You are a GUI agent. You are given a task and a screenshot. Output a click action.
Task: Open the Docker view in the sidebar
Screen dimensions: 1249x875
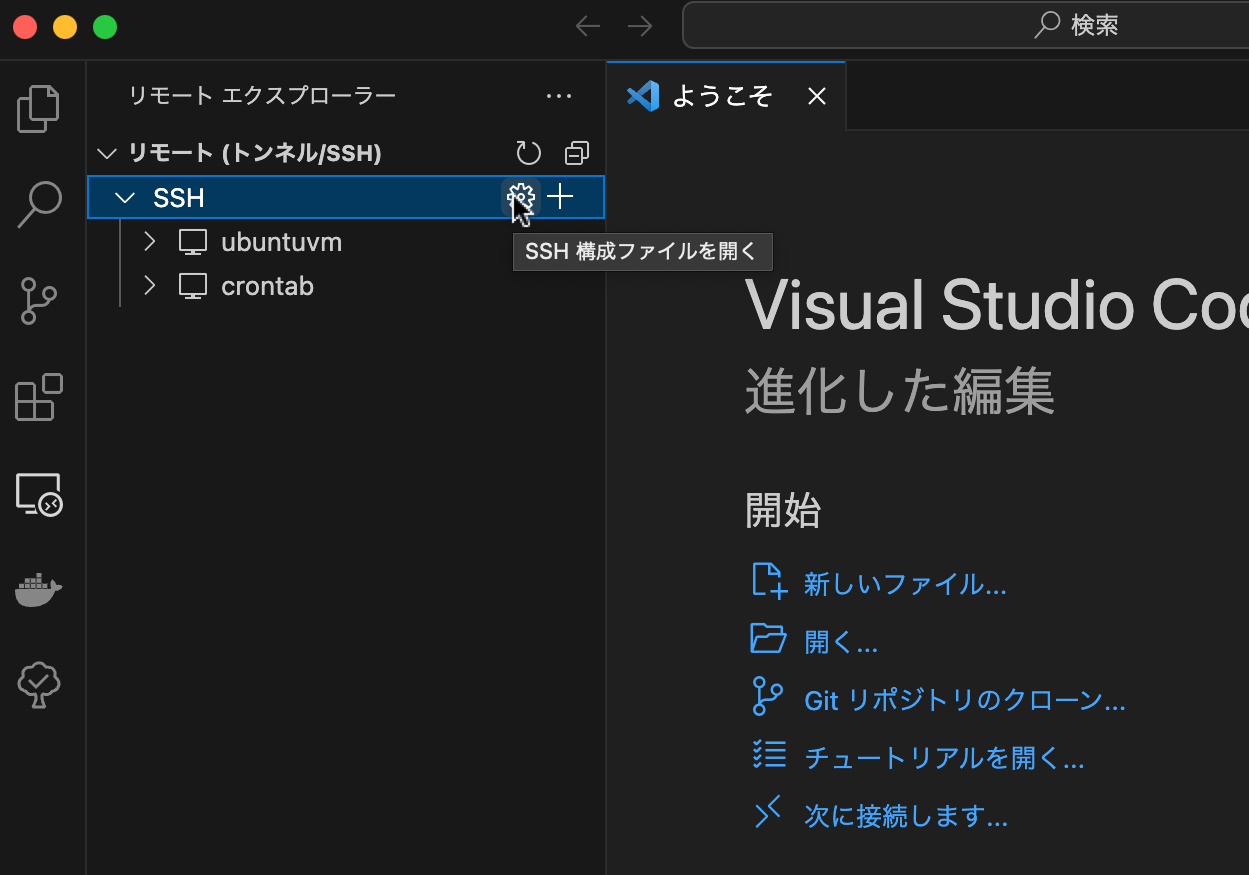click(38, 590)
